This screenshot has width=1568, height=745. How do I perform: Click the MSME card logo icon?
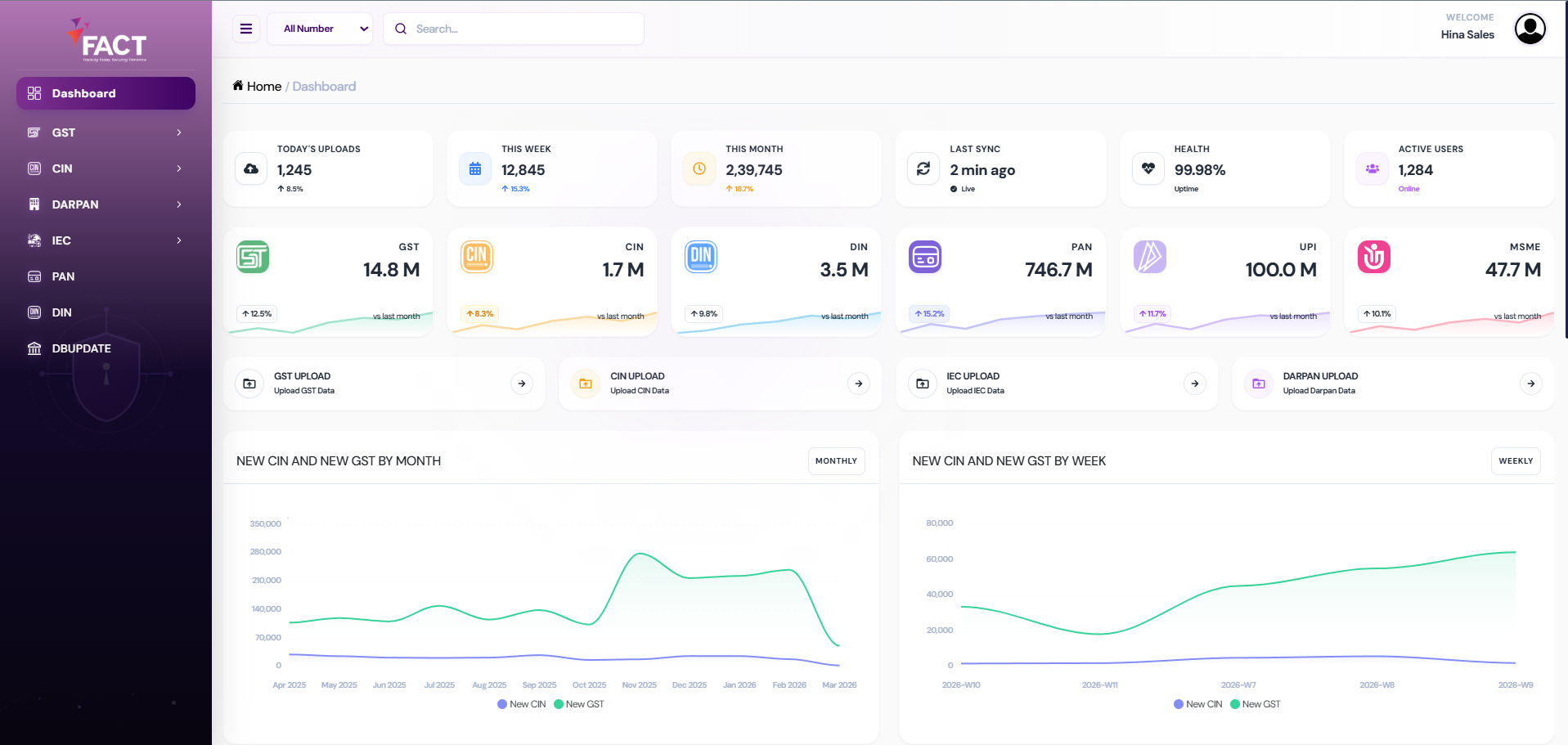1374,257
